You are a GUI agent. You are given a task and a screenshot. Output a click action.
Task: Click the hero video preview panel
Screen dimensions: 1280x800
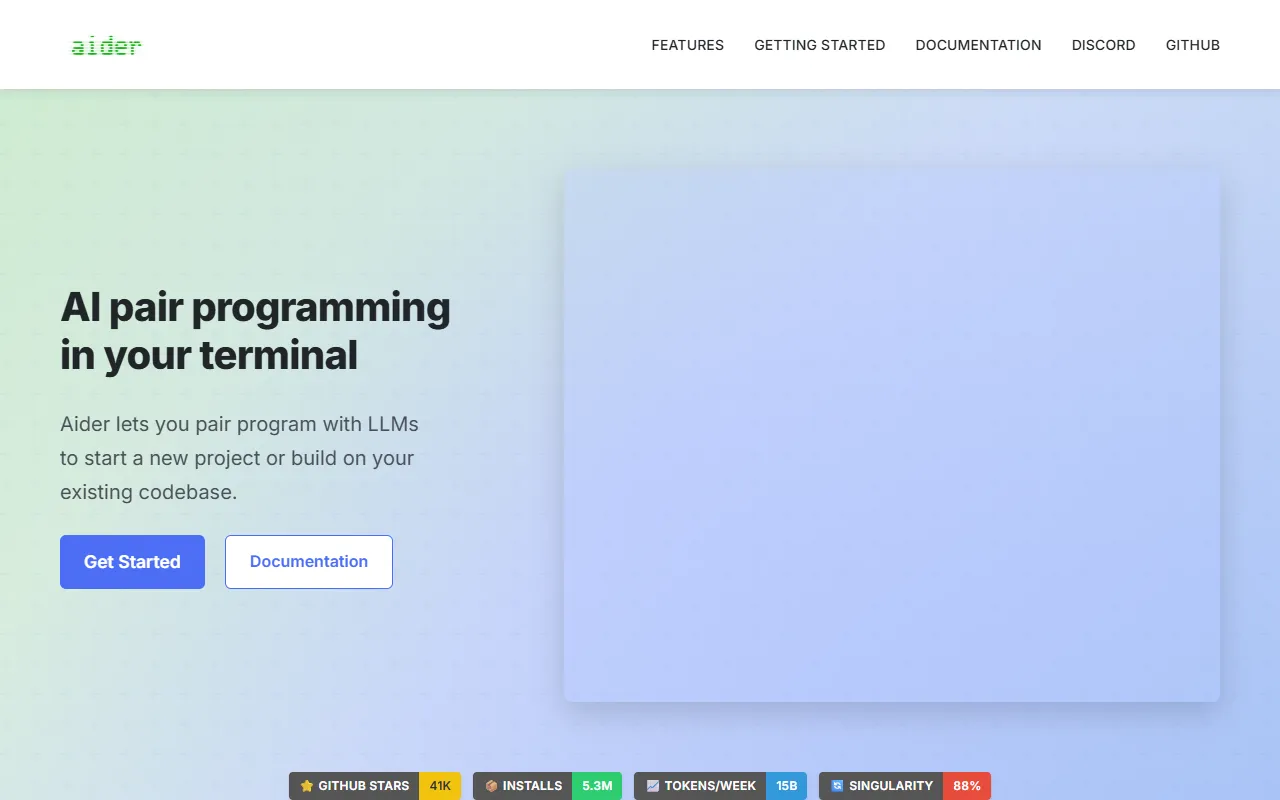click(x=891, y=436)
